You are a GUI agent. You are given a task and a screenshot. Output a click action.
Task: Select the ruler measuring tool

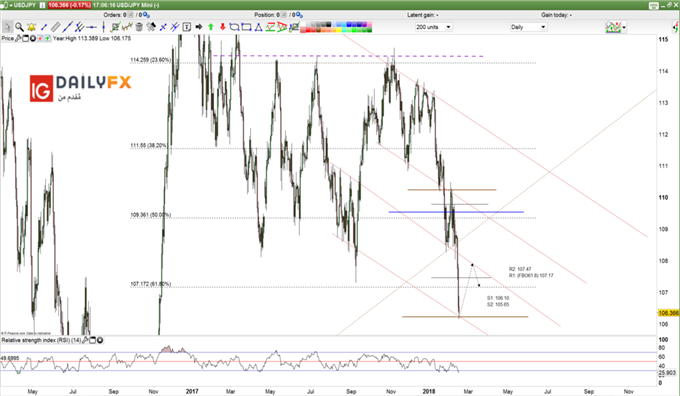click(55, 27)
